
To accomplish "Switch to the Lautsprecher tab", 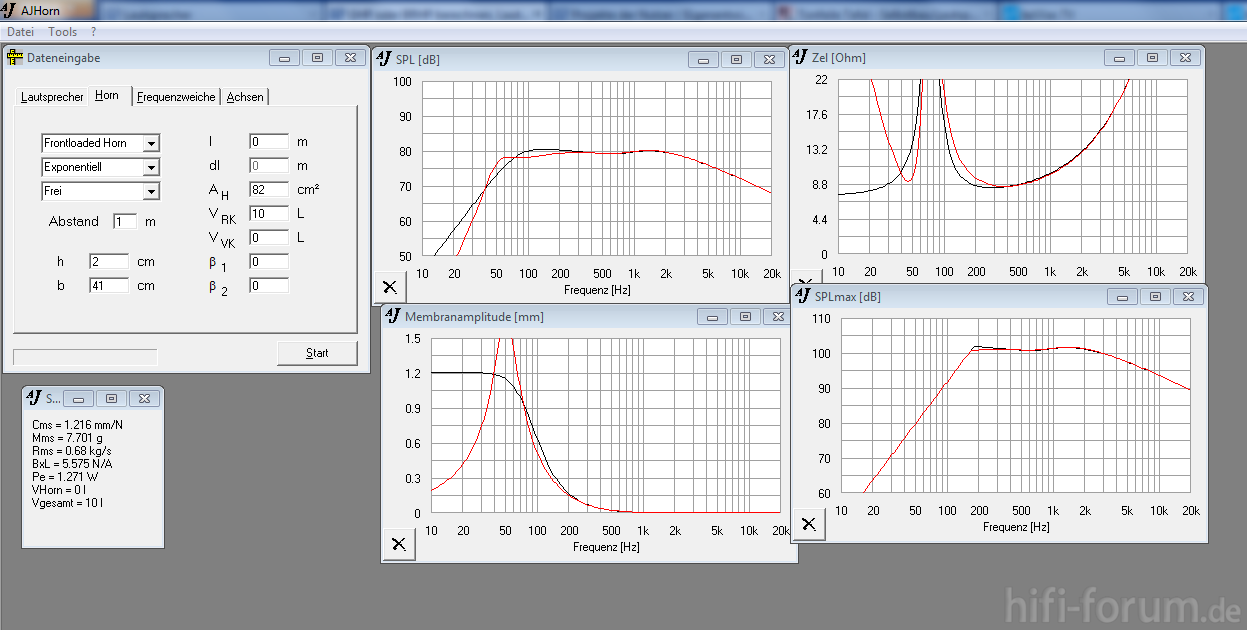I will click(52, 97).
